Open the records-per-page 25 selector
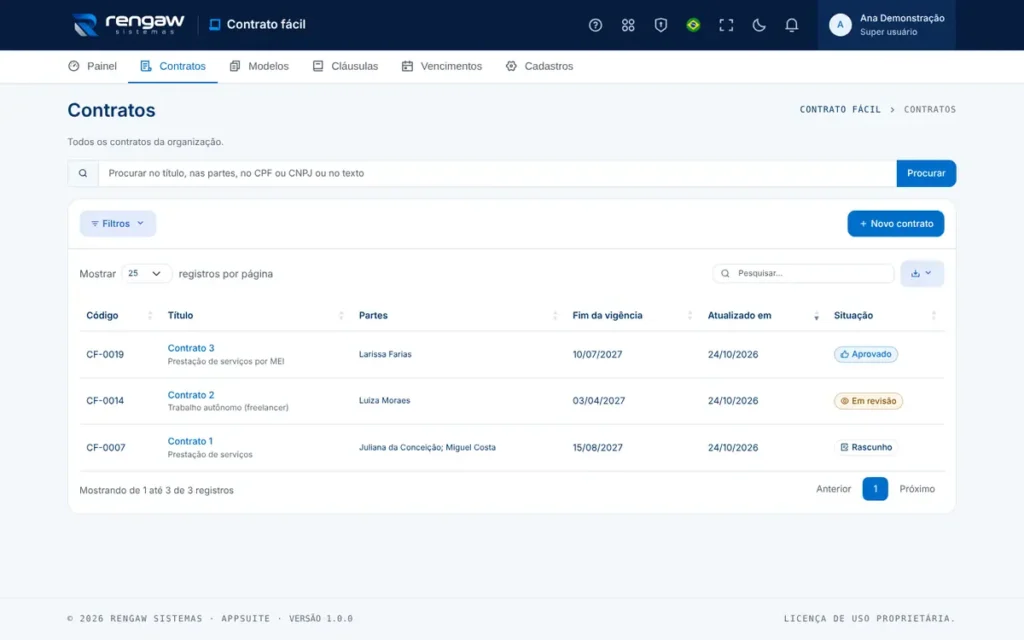 146,274
